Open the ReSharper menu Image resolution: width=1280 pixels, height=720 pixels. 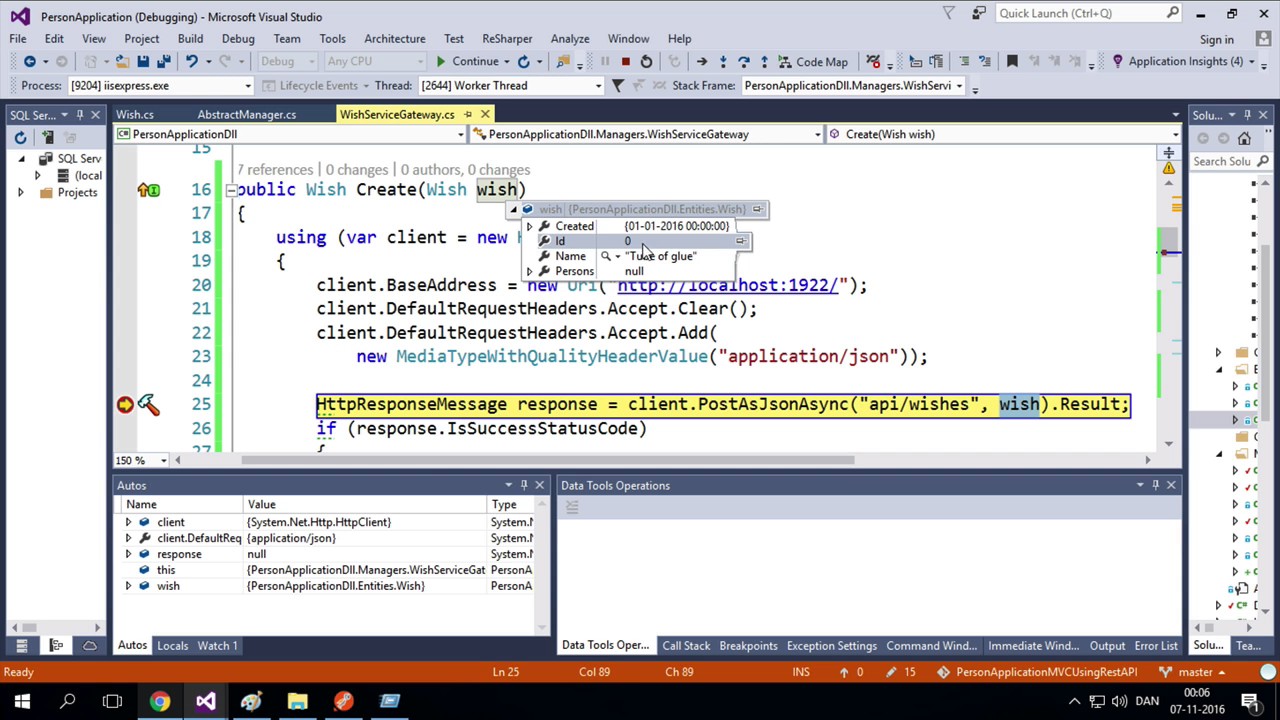(507, 38)
